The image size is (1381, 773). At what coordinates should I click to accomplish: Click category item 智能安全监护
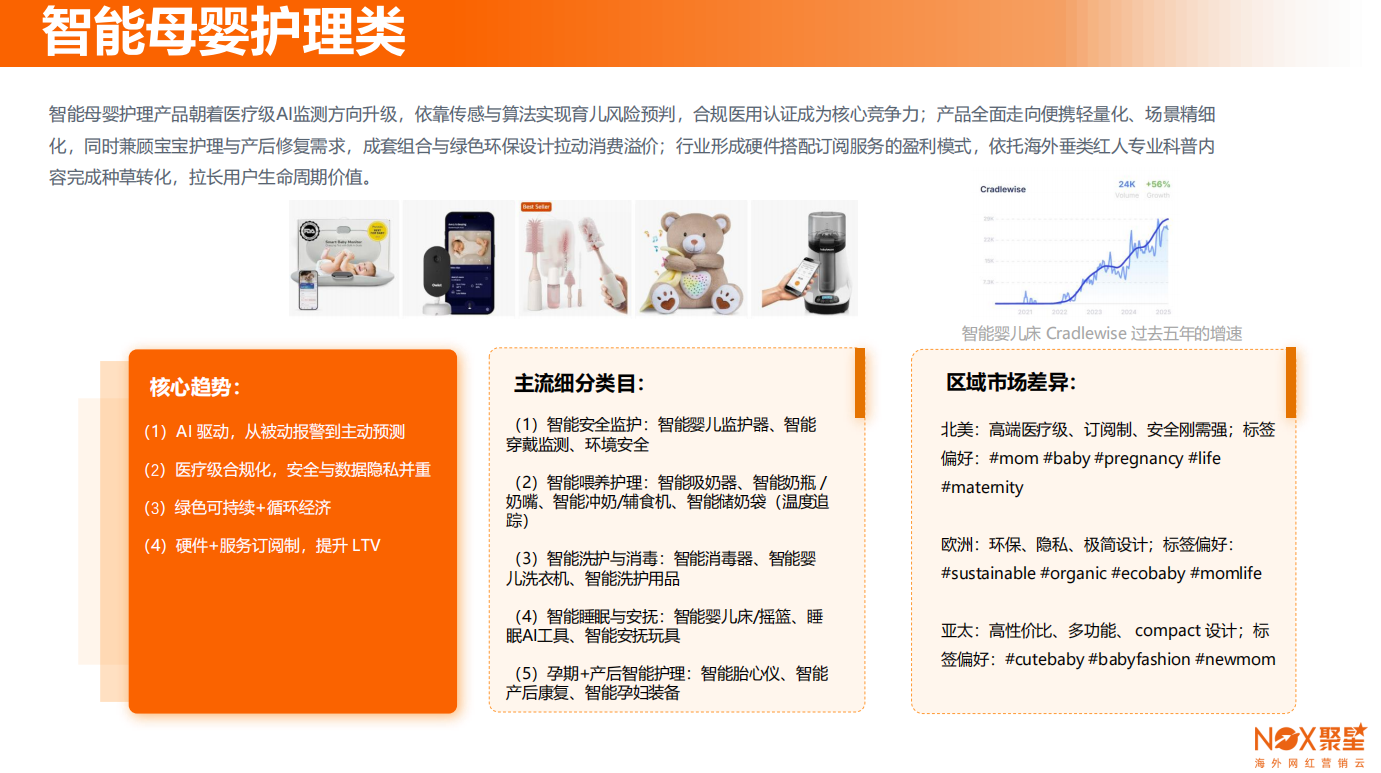point(661,435)
